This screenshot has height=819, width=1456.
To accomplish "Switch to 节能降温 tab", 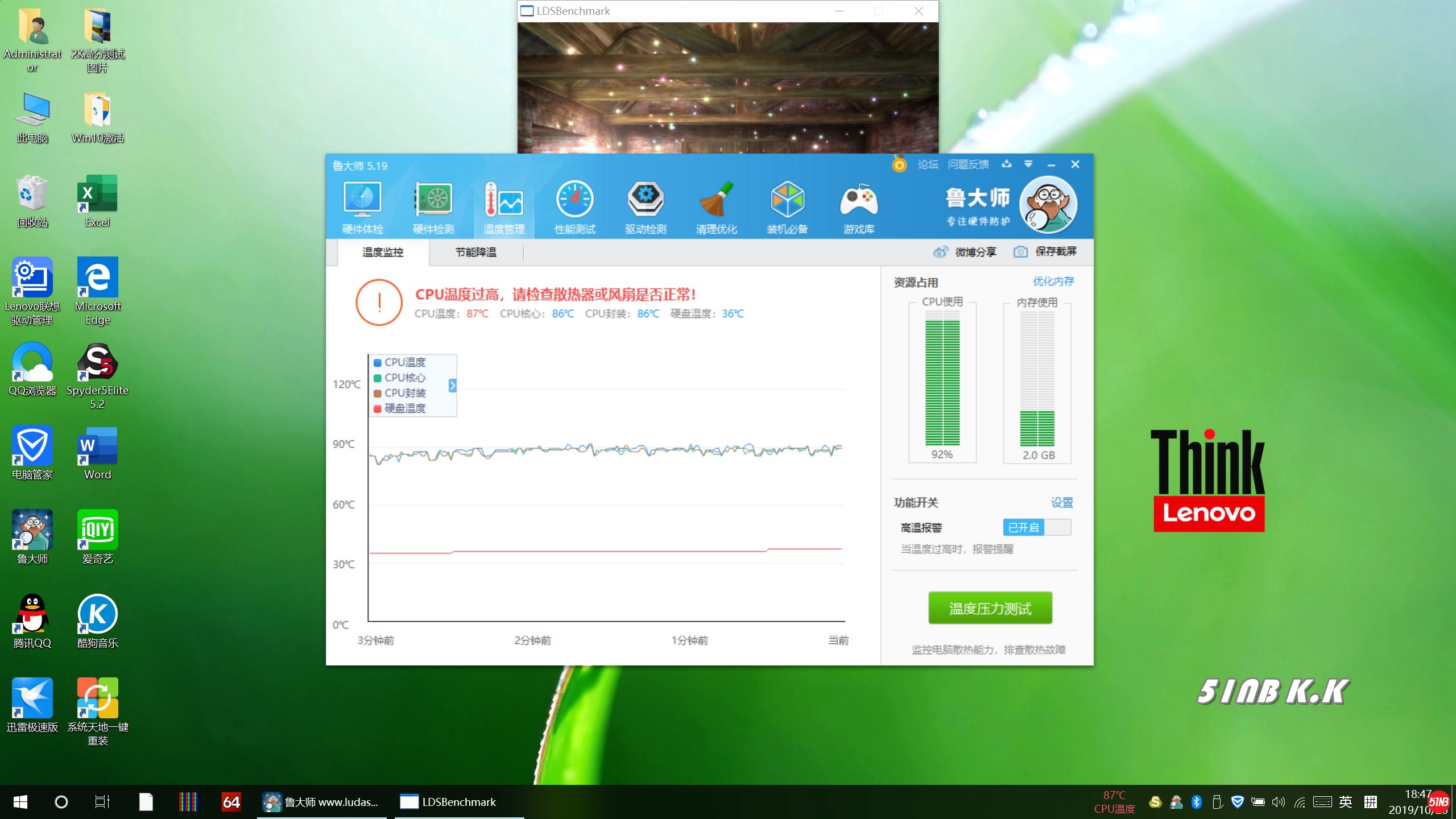I will [476, 252].
